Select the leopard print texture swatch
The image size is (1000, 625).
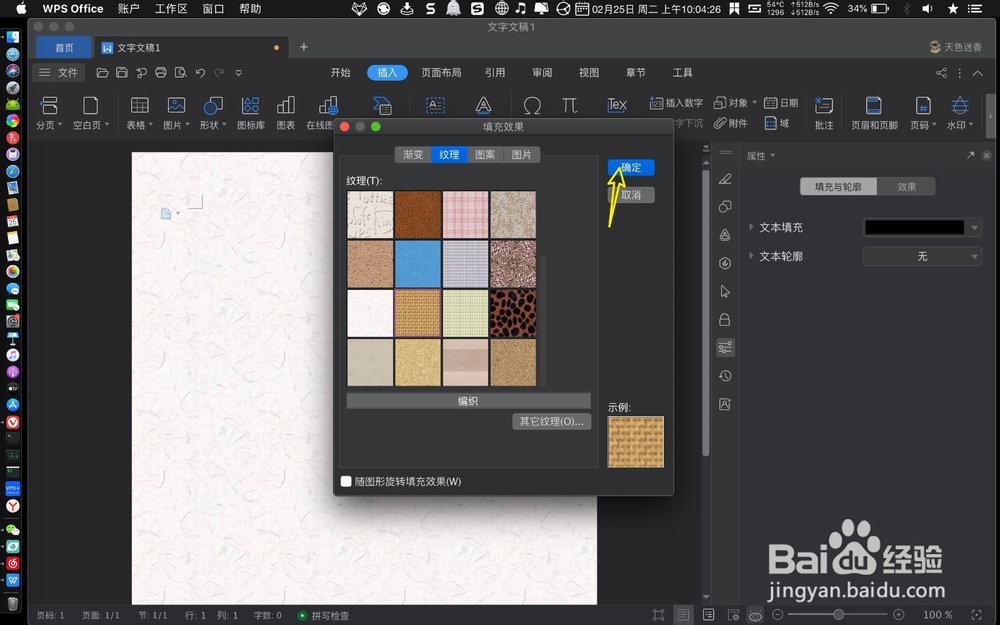[x=513, y=311]
